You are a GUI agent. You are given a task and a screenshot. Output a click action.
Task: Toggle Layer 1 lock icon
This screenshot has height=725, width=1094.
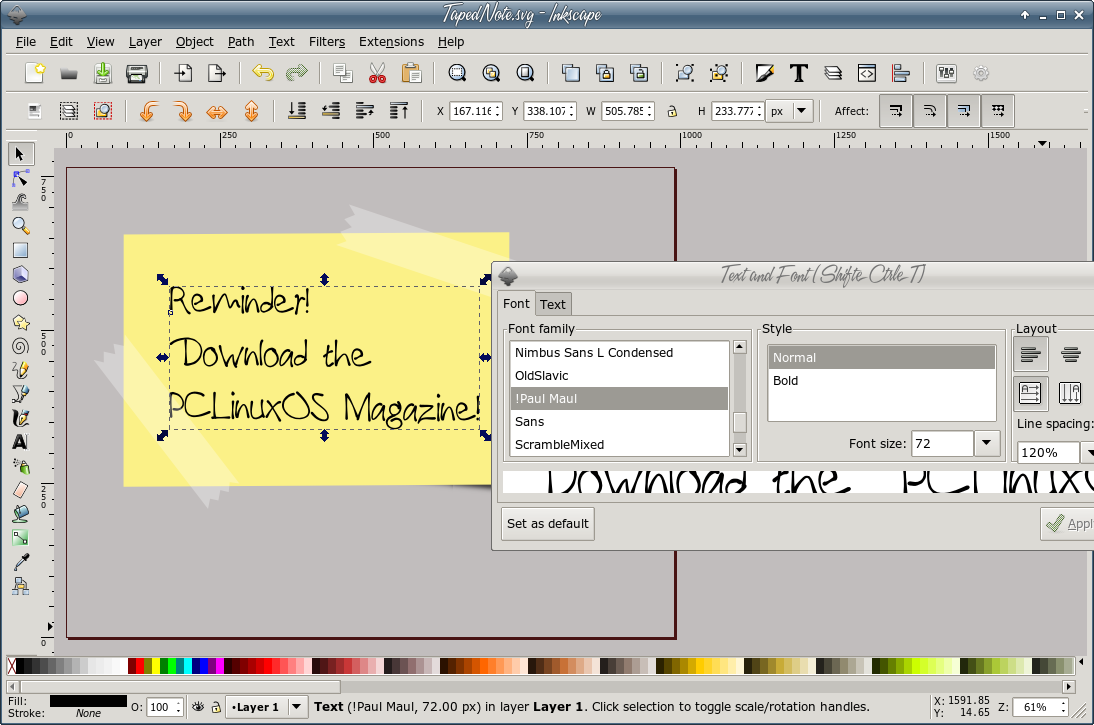216,707
